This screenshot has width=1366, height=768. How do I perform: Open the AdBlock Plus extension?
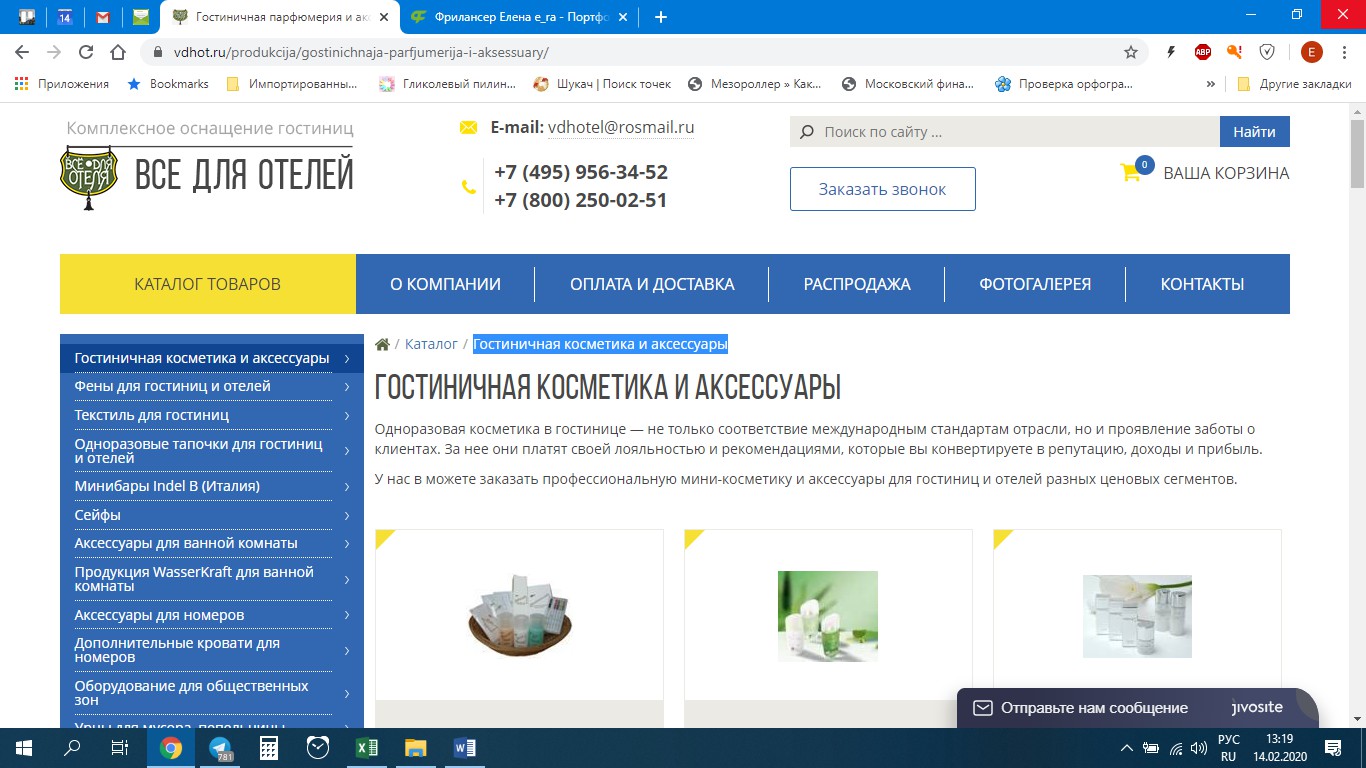coord(1204,52)
